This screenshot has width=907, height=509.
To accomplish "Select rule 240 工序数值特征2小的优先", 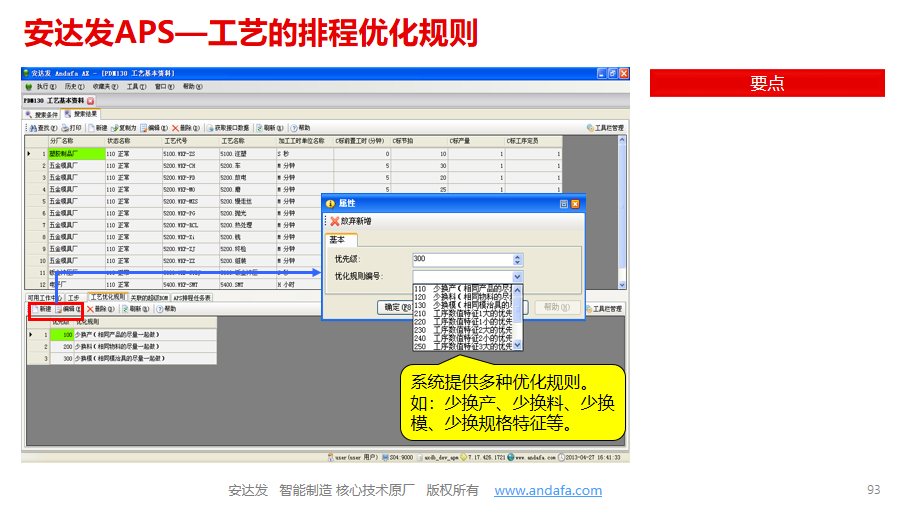I will click(463, 338).
